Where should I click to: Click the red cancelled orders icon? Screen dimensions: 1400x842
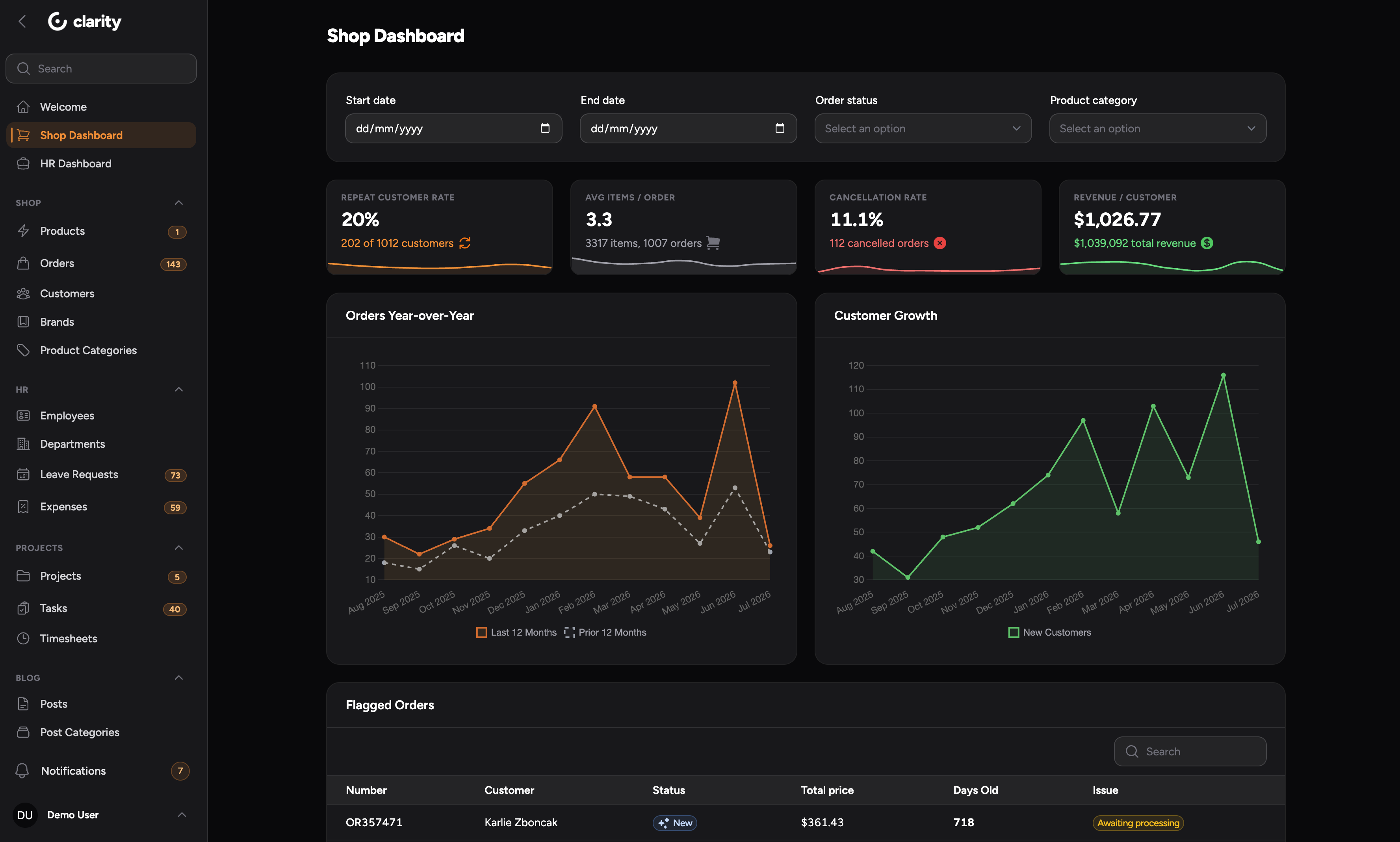940,243
